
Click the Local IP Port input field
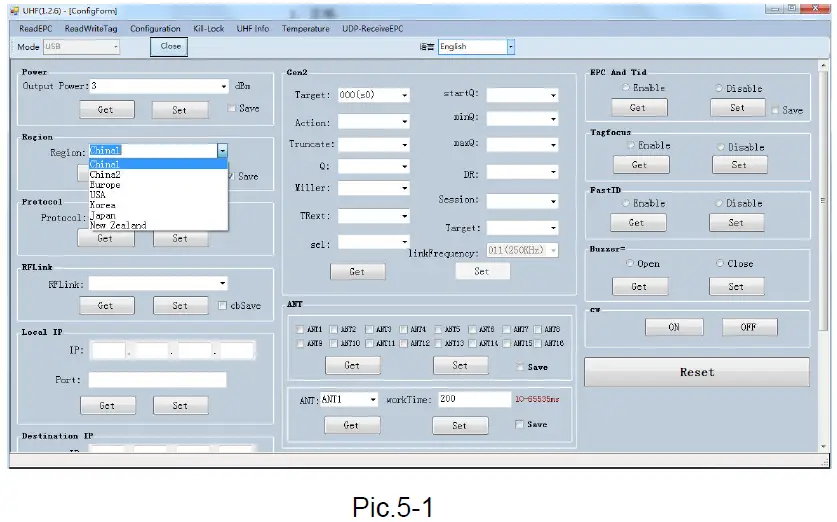pyautogui.click(x=157, y=380)
